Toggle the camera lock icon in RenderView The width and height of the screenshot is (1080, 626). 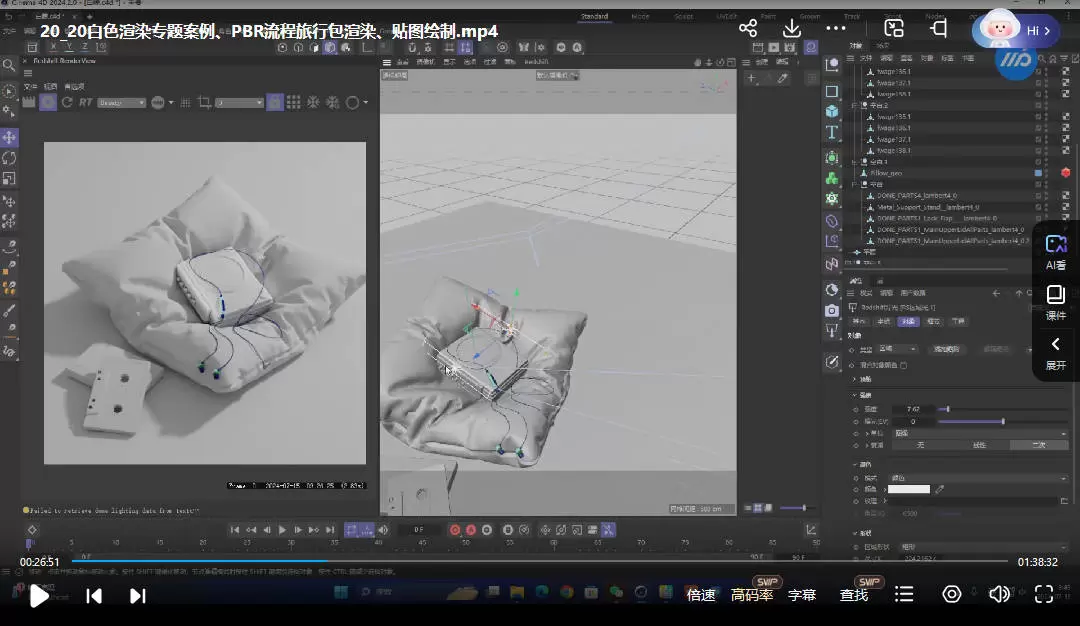click(274, 103)
